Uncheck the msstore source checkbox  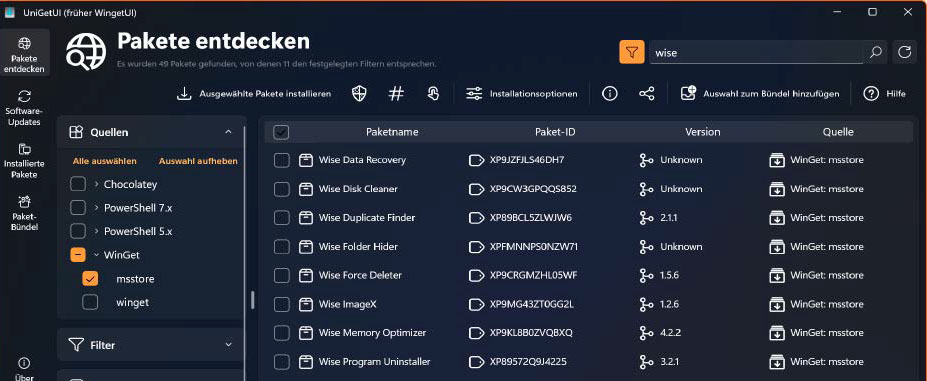click(90, 279)
